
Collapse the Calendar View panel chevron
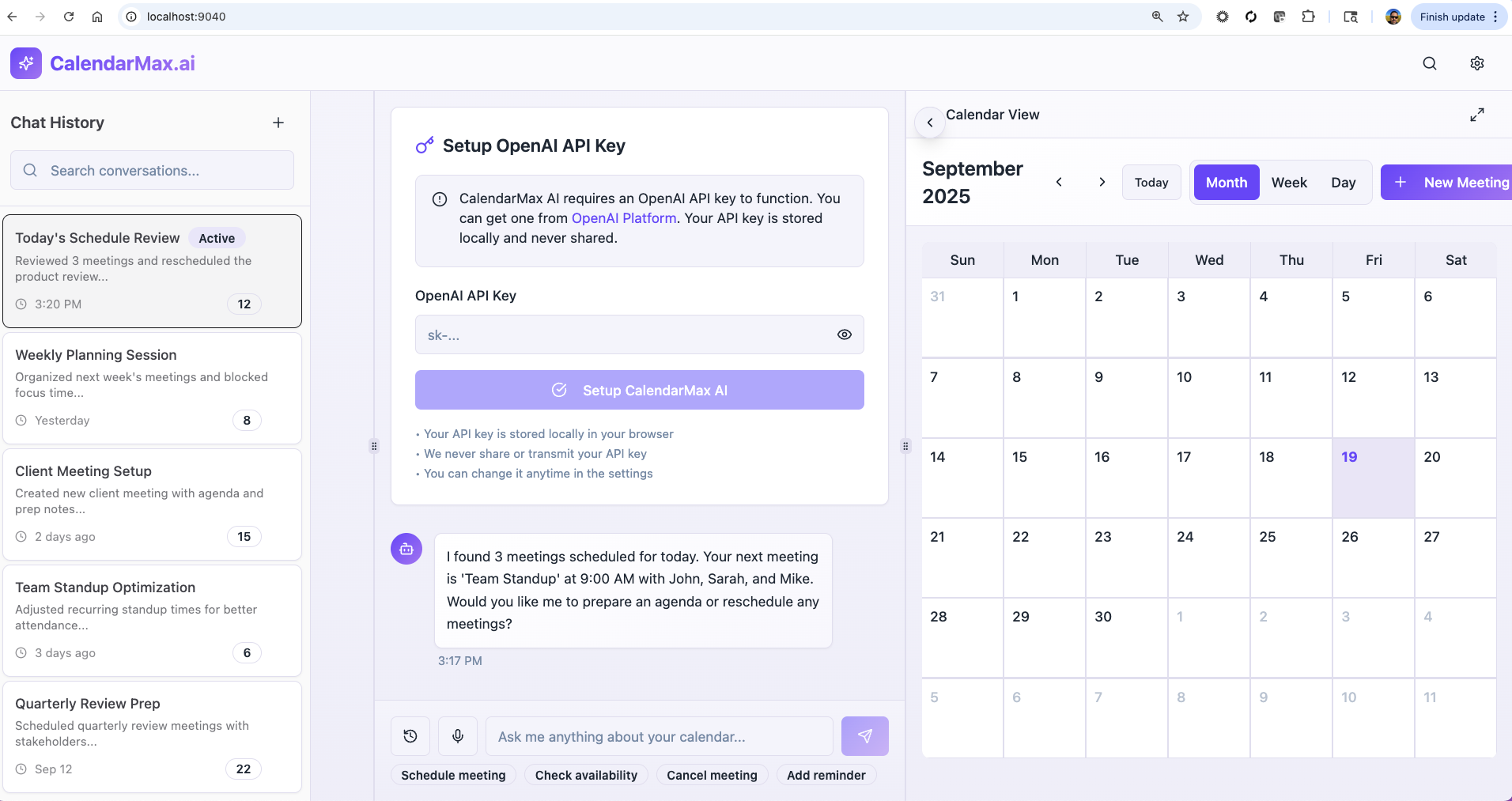[930, 123]
